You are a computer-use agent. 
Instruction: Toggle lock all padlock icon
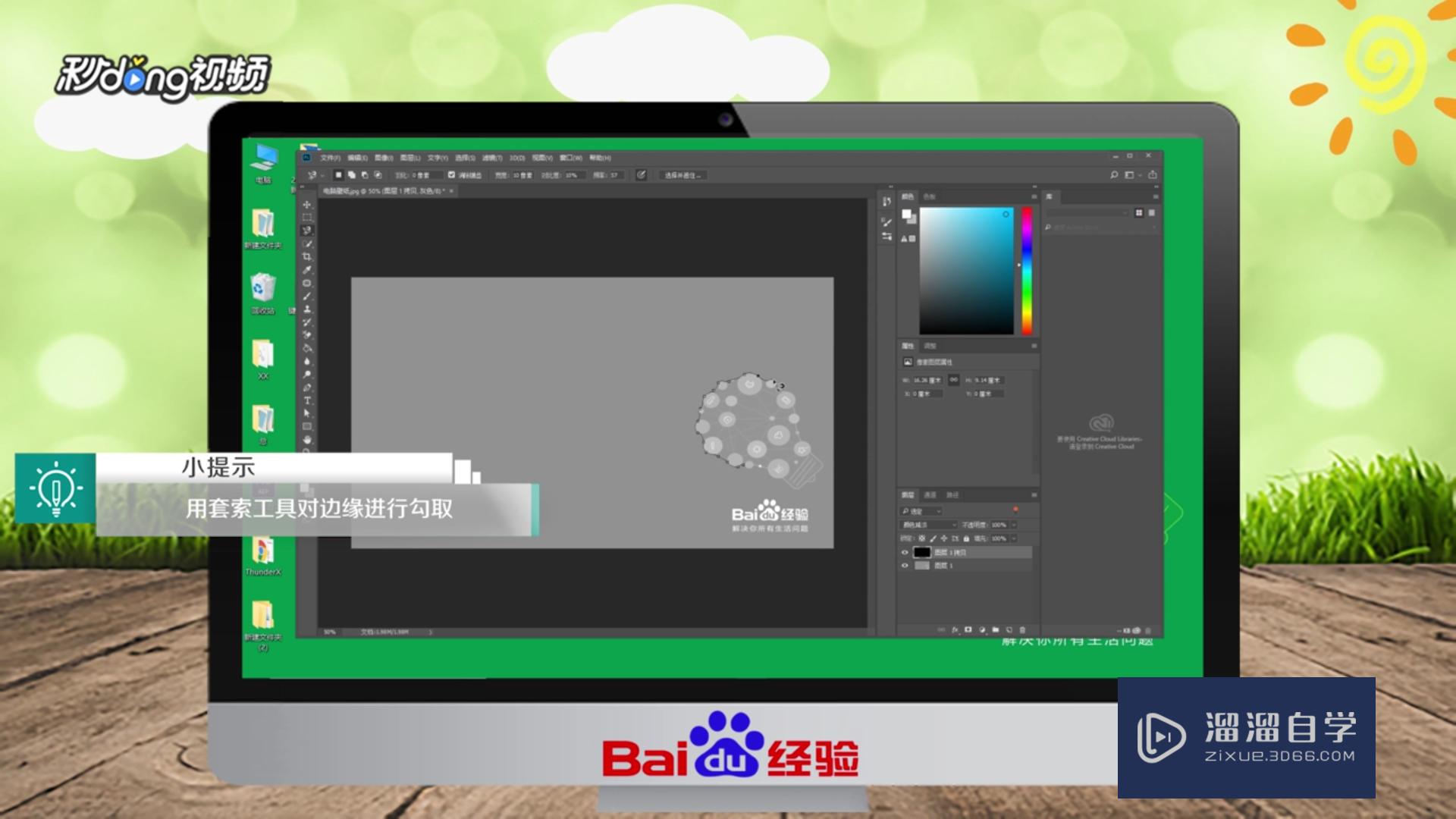tap(966, 538)
